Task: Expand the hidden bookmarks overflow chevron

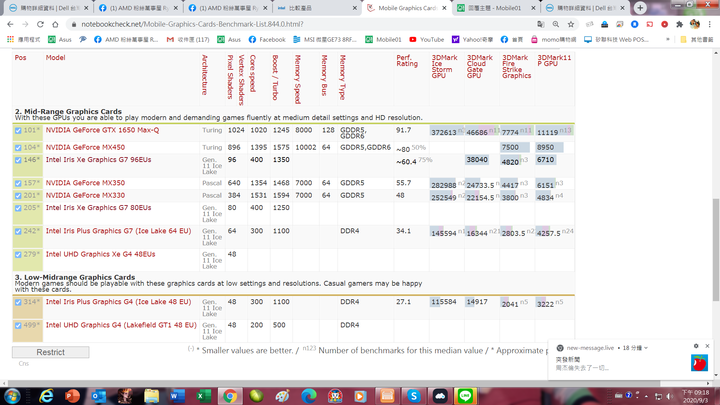Action: point(668,39)
